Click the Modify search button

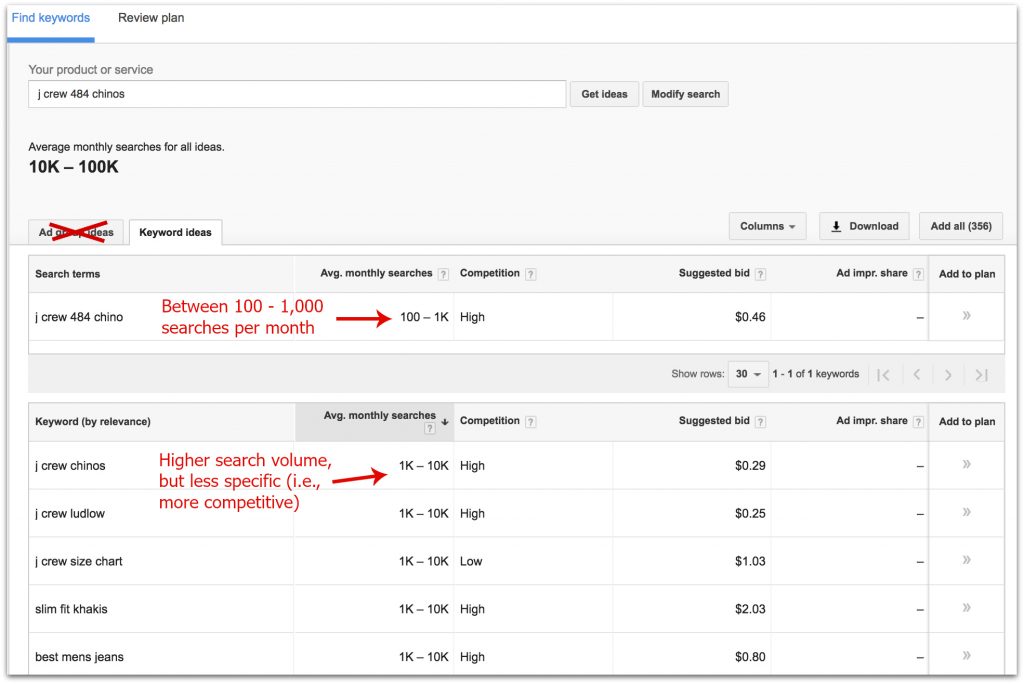(686, 94)
